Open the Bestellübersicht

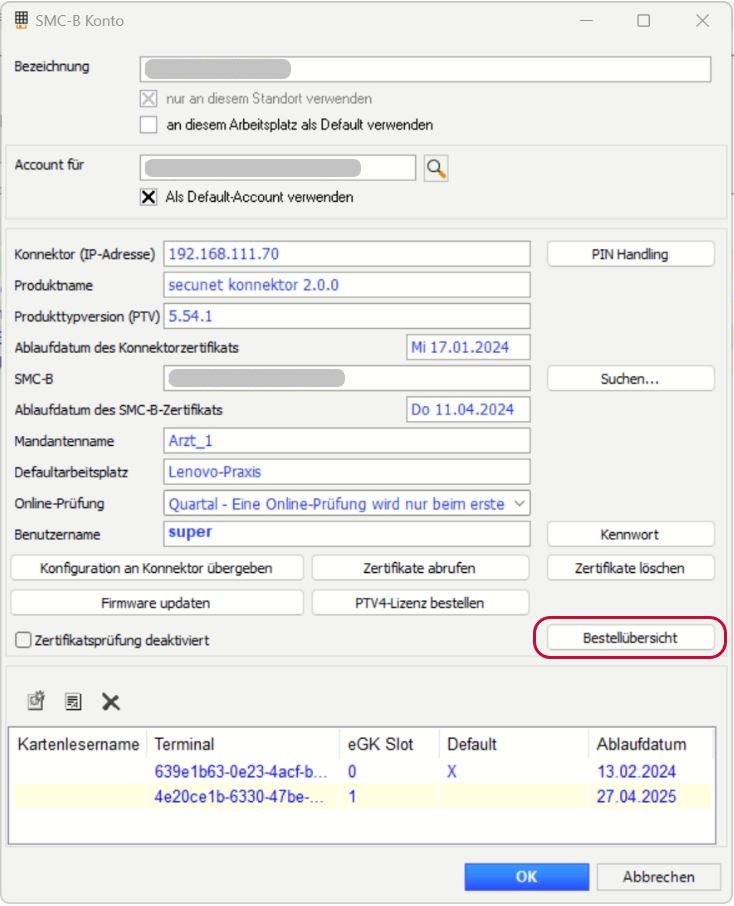pyautogui.click(x=630, y=638)
